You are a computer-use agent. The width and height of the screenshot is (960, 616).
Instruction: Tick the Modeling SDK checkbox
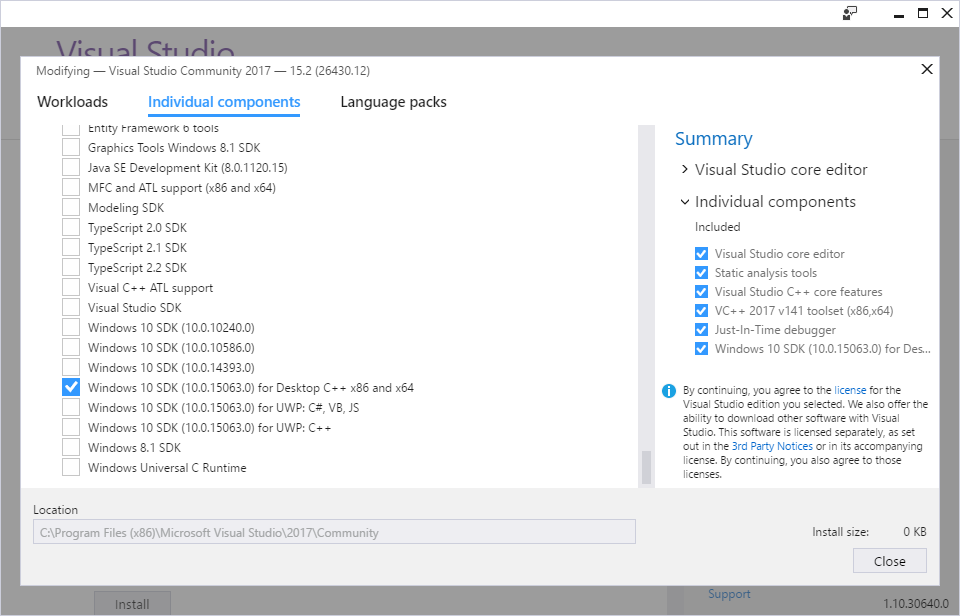click(71, 208)
